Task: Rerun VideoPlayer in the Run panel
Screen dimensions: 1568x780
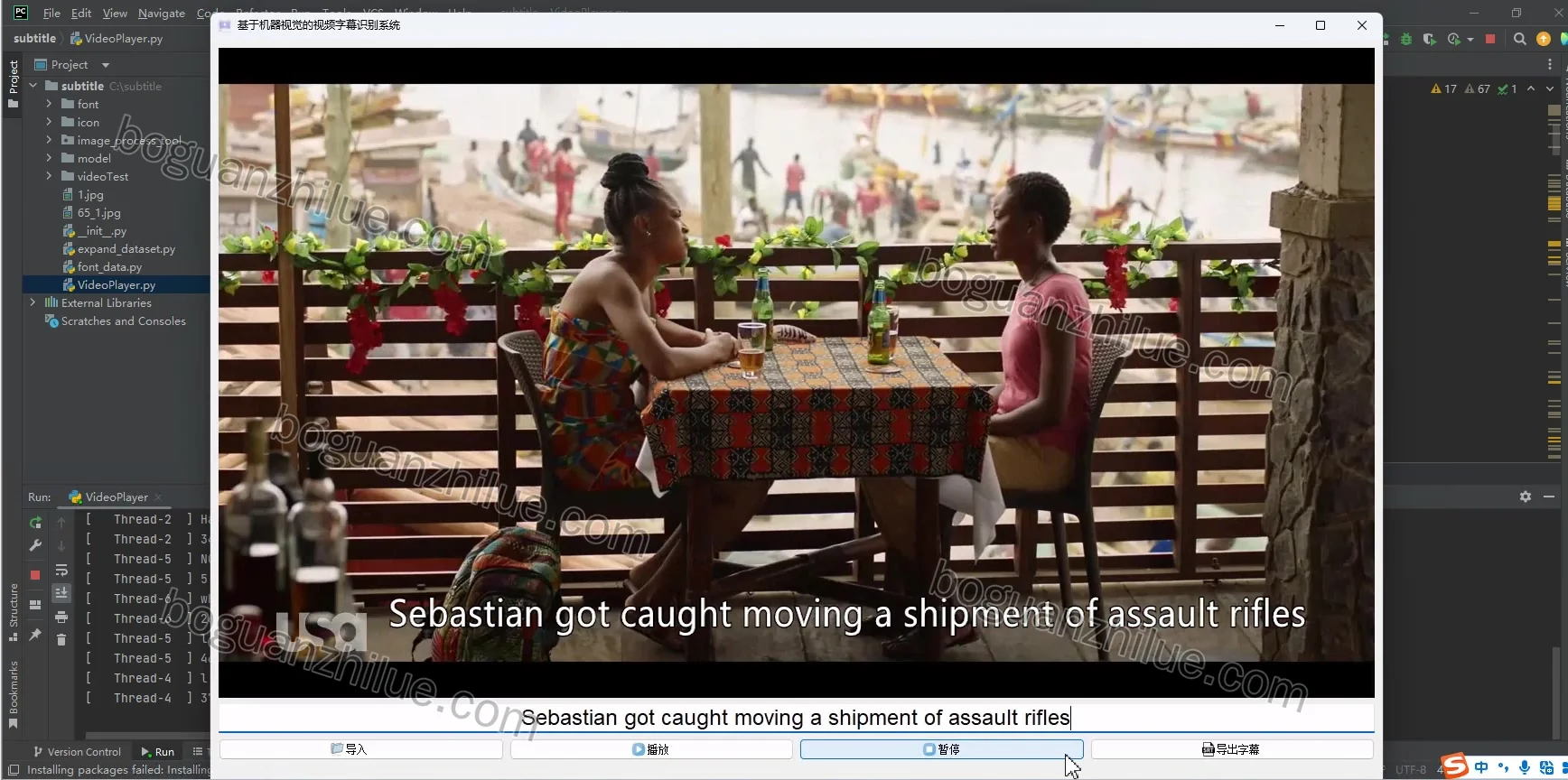Action: [x=35, y=522]
